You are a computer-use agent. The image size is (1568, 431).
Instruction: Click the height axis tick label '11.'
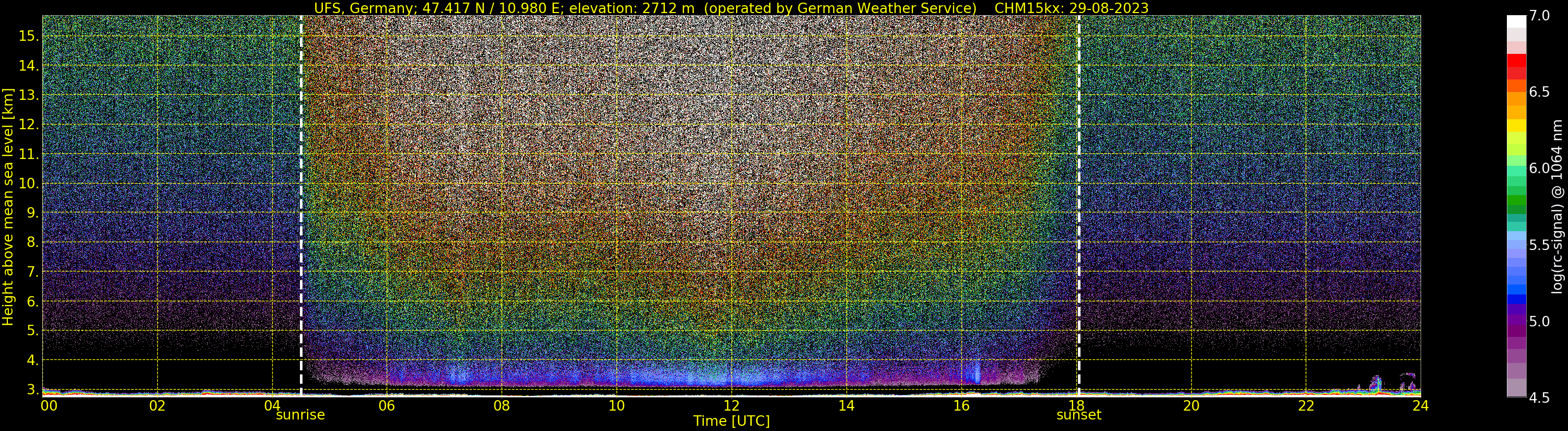[29, 154]
